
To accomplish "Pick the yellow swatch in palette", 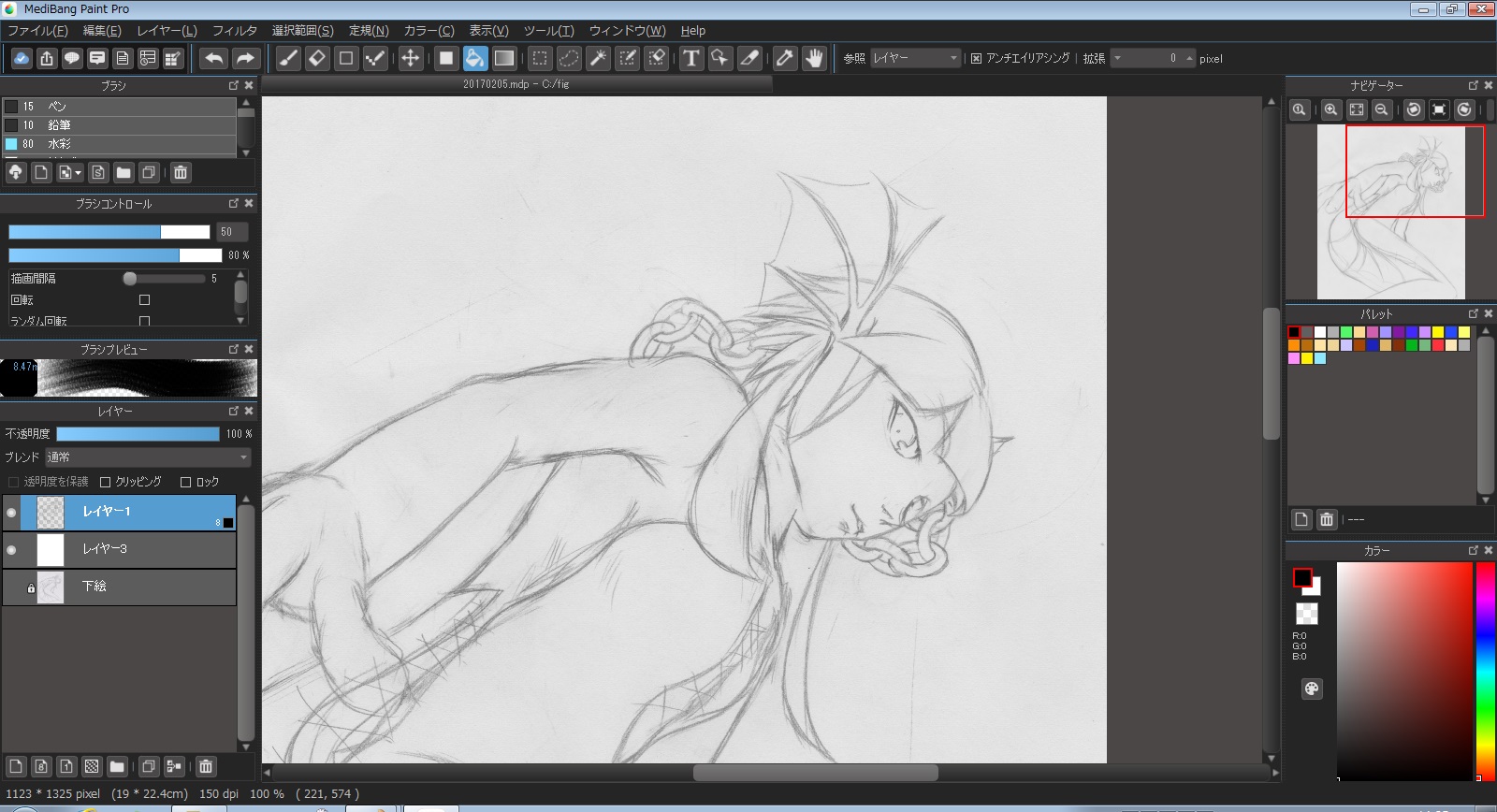I will 1438,332.
